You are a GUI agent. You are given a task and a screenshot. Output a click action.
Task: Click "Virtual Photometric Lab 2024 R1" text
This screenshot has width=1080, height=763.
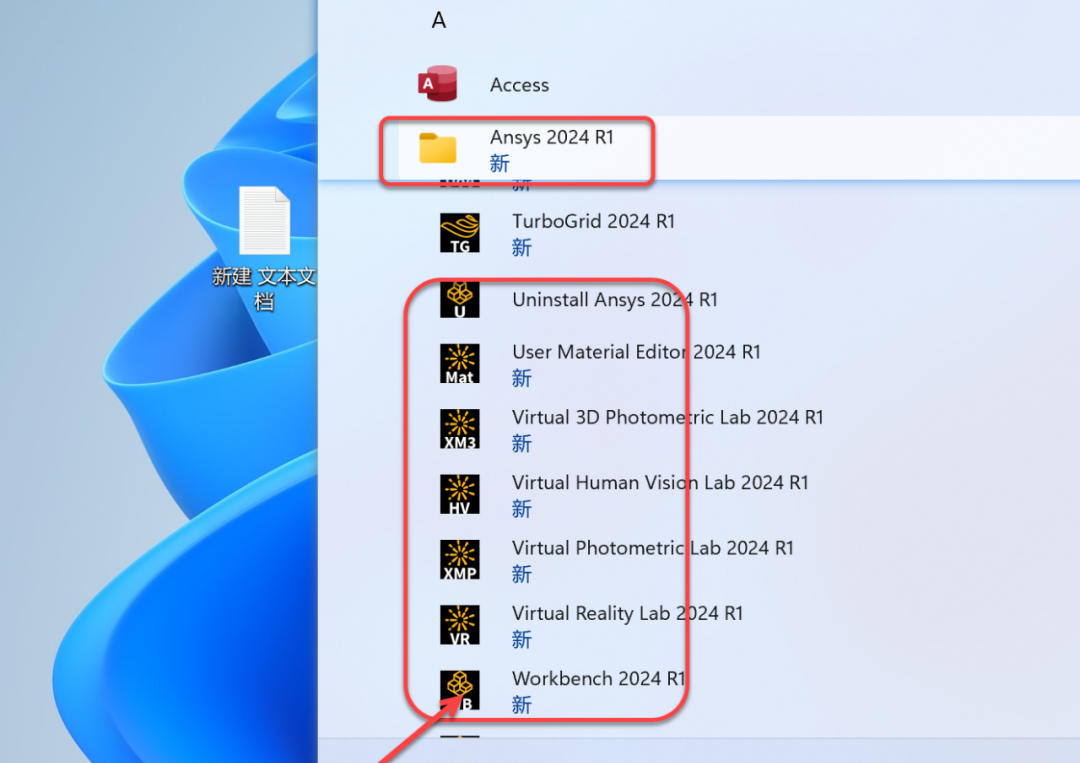[x=652, y=548]
